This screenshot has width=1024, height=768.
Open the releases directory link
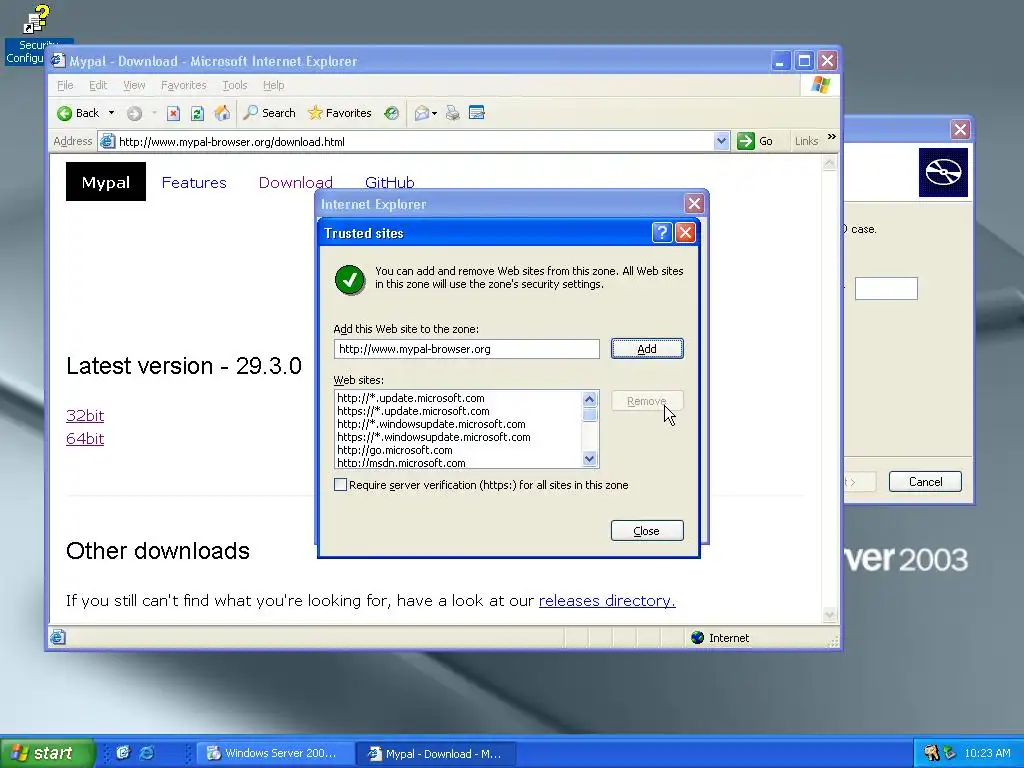tap(607, 600)
